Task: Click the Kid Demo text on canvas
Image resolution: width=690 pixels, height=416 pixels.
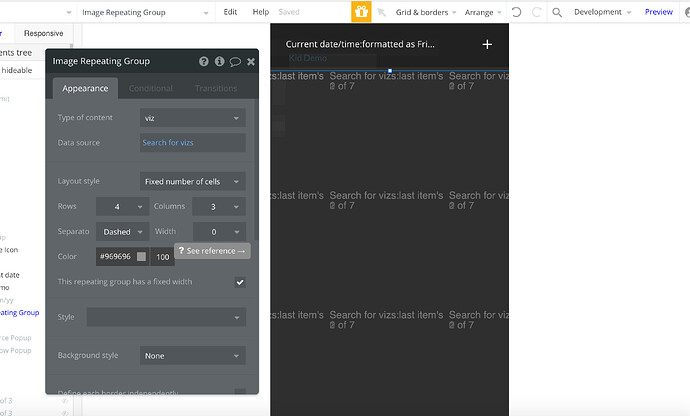Action: (308, 58)
